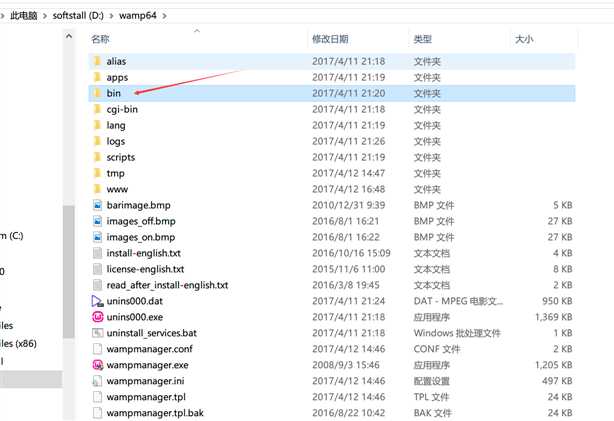Click the images_on.bmp image icon
Screen dimensions: 614x421
tap(98, 237)
